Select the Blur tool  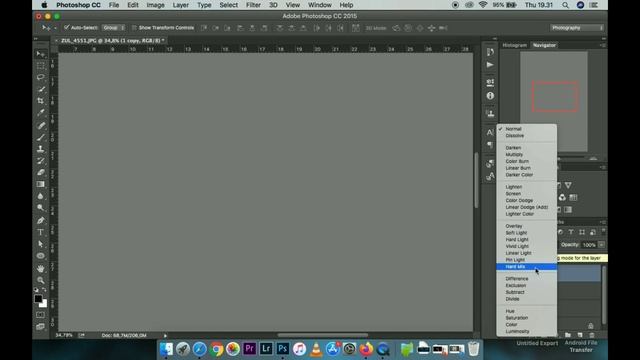[40, 196]
